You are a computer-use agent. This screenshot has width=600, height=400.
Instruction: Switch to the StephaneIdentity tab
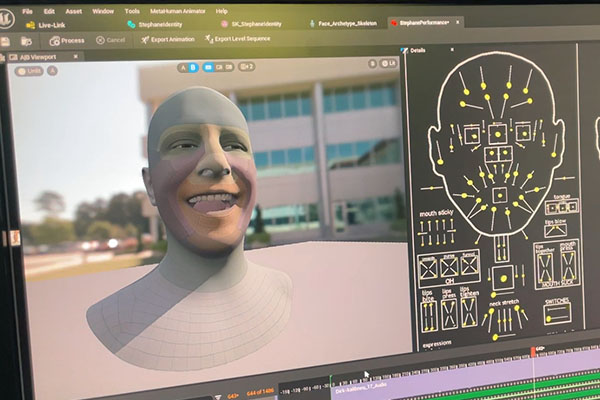coord(155,24)
